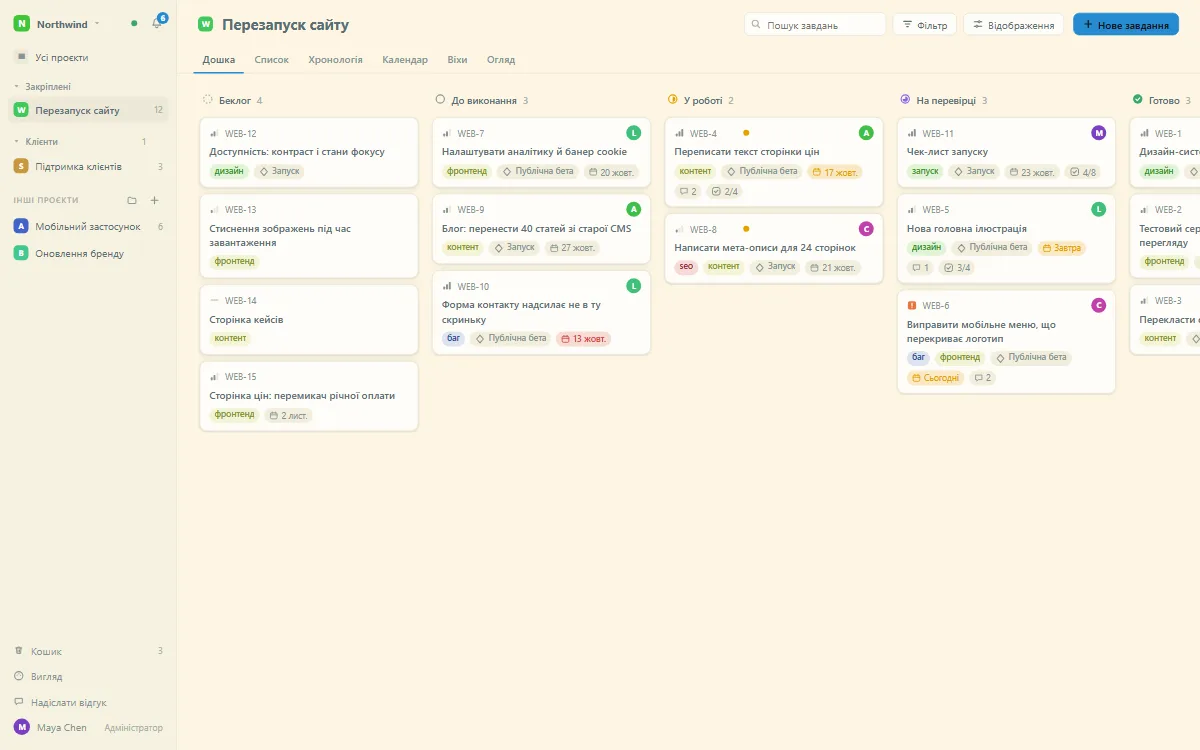The image size is (1200, 750).
Task: Click the "Нове завдання" button
Action: pos(1126,25)
